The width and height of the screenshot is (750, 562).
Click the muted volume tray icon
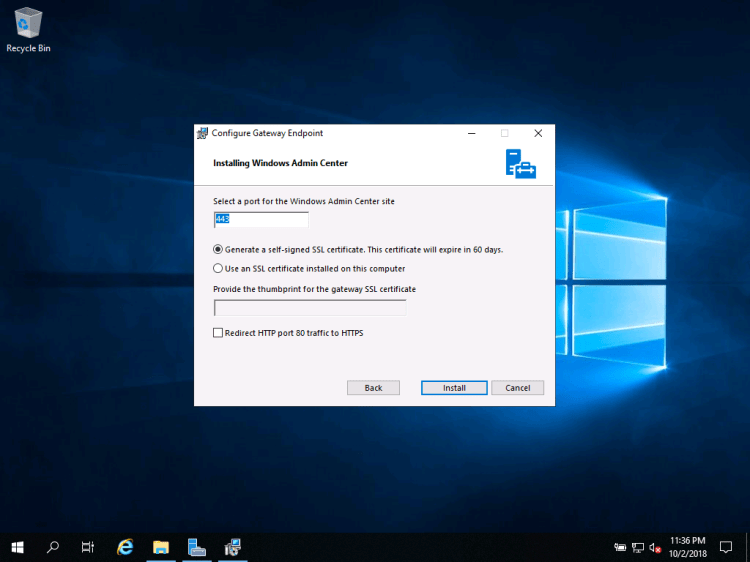[655, 547]
